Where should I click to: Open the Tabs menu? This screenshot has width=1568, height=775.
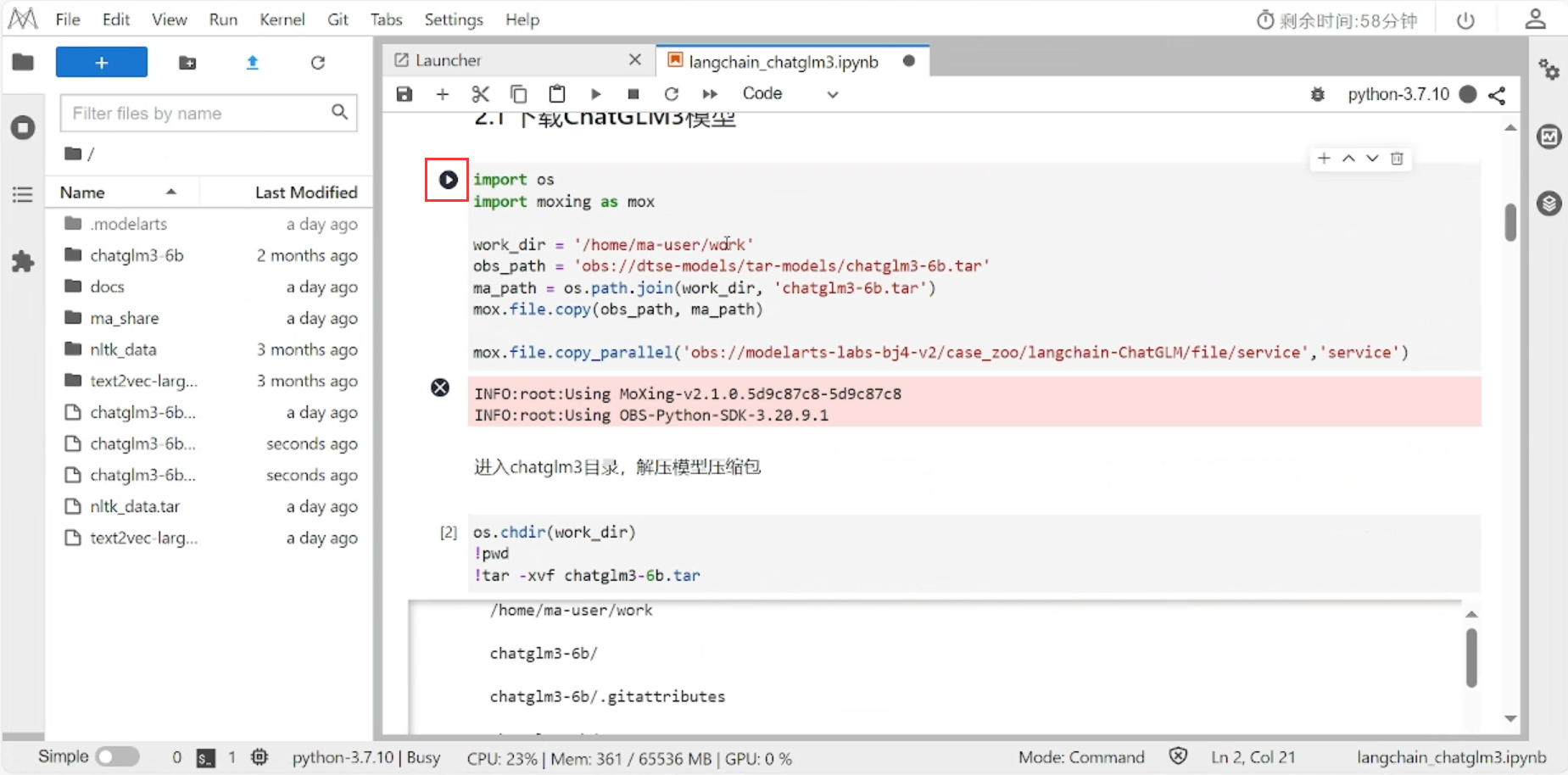[386, 20]
